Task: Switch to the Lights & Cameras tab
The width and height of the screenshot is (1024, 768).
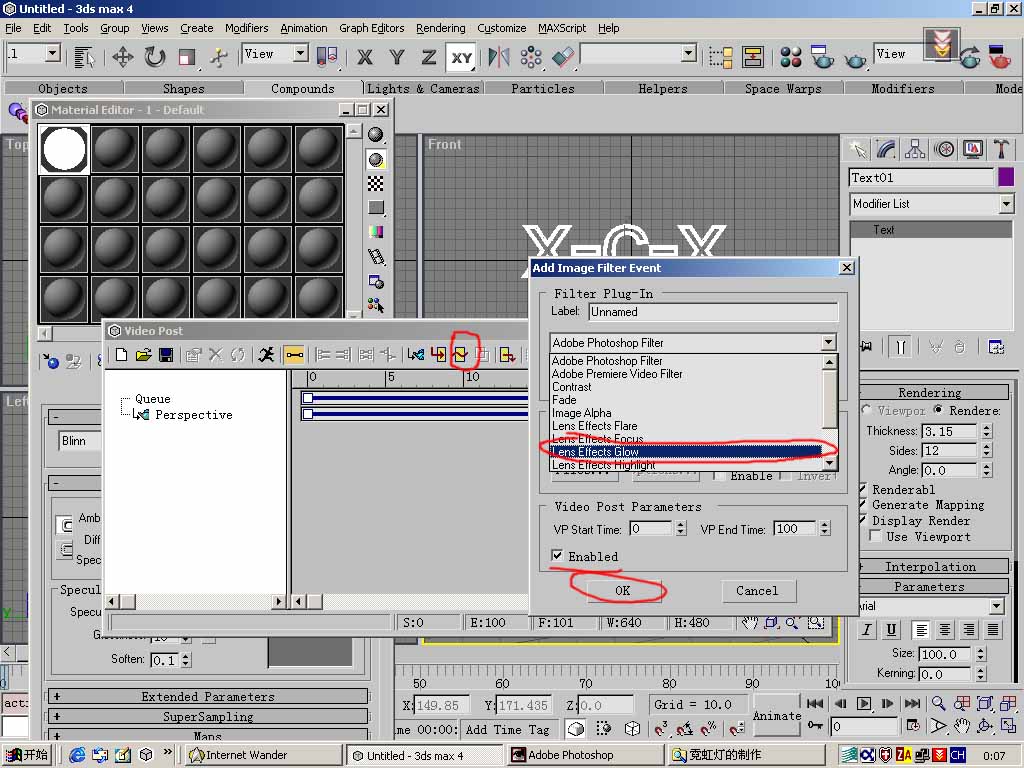Action: pyautogui.click(x=423, y=88)
